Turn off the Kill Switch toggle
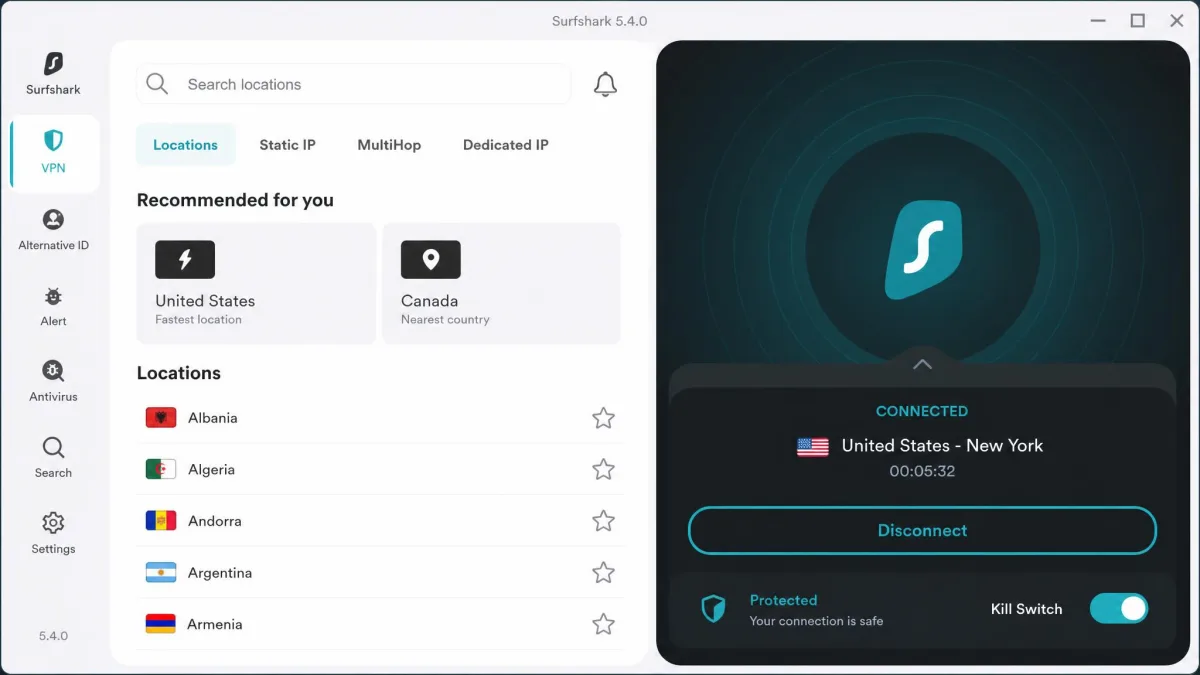Screen dimensions: 1200x675 1119,608
